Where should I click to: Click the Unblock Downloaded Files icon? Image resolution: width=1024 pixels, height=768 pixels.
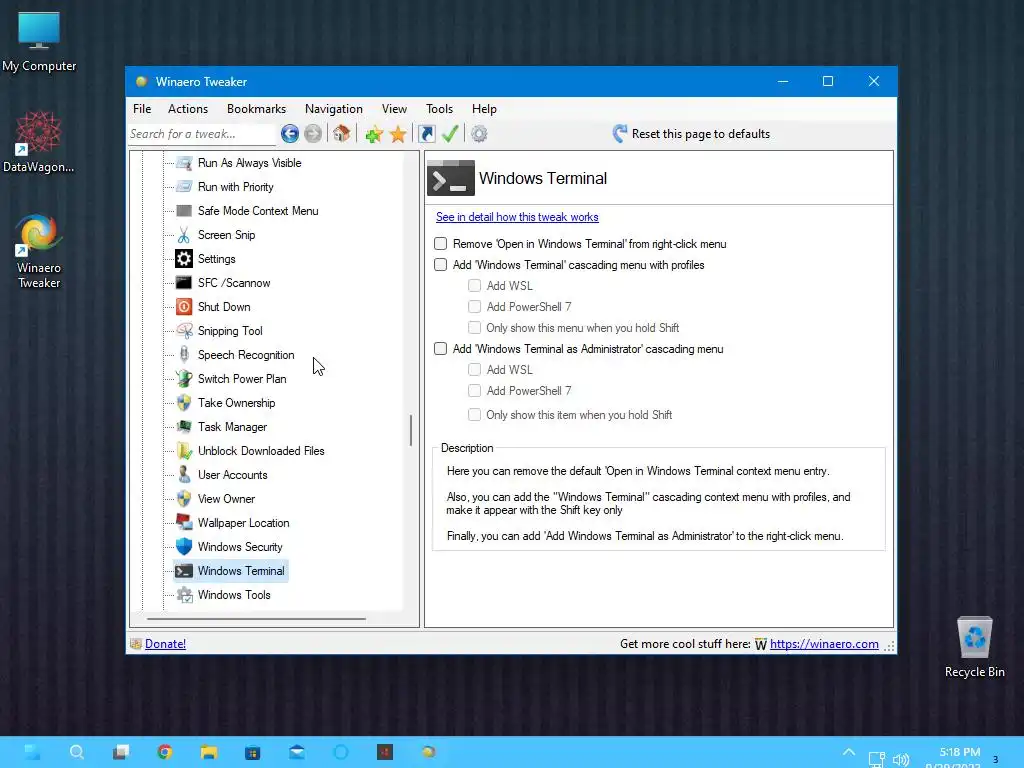184,451
